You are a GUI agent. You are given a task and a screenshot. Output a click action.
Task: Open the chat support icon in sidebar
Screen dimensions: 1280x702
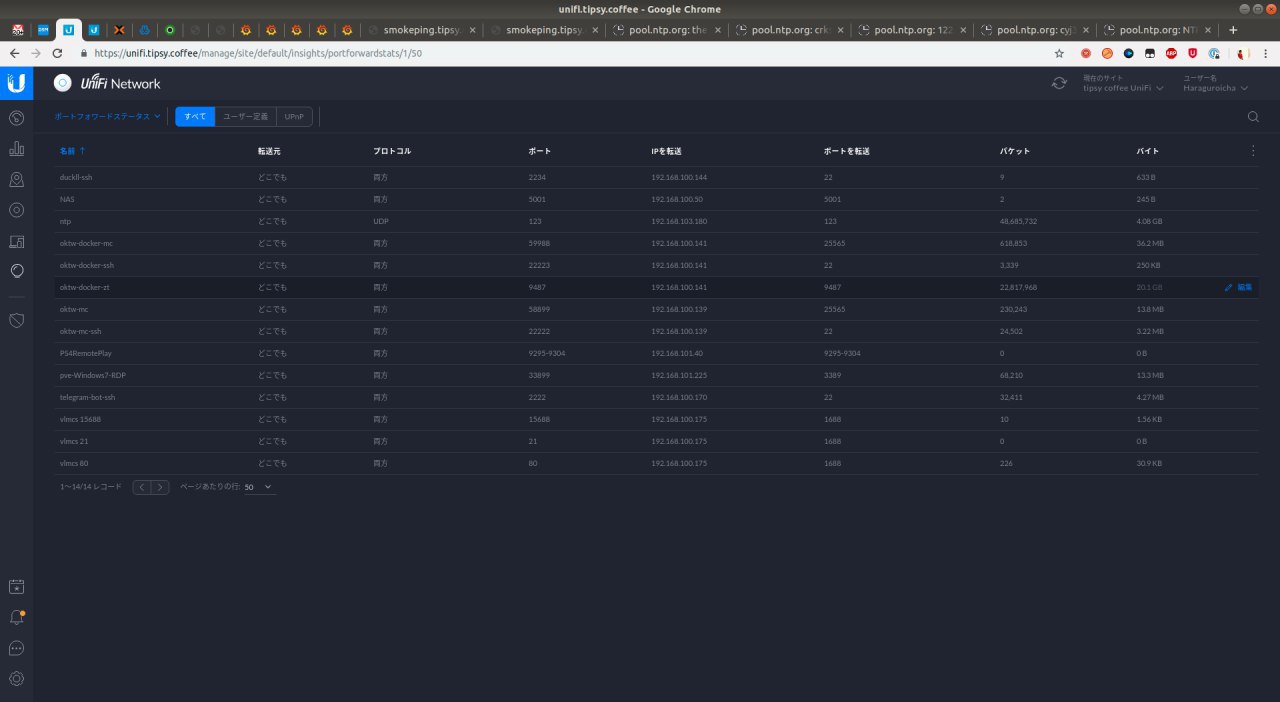[x=16, y=648]
